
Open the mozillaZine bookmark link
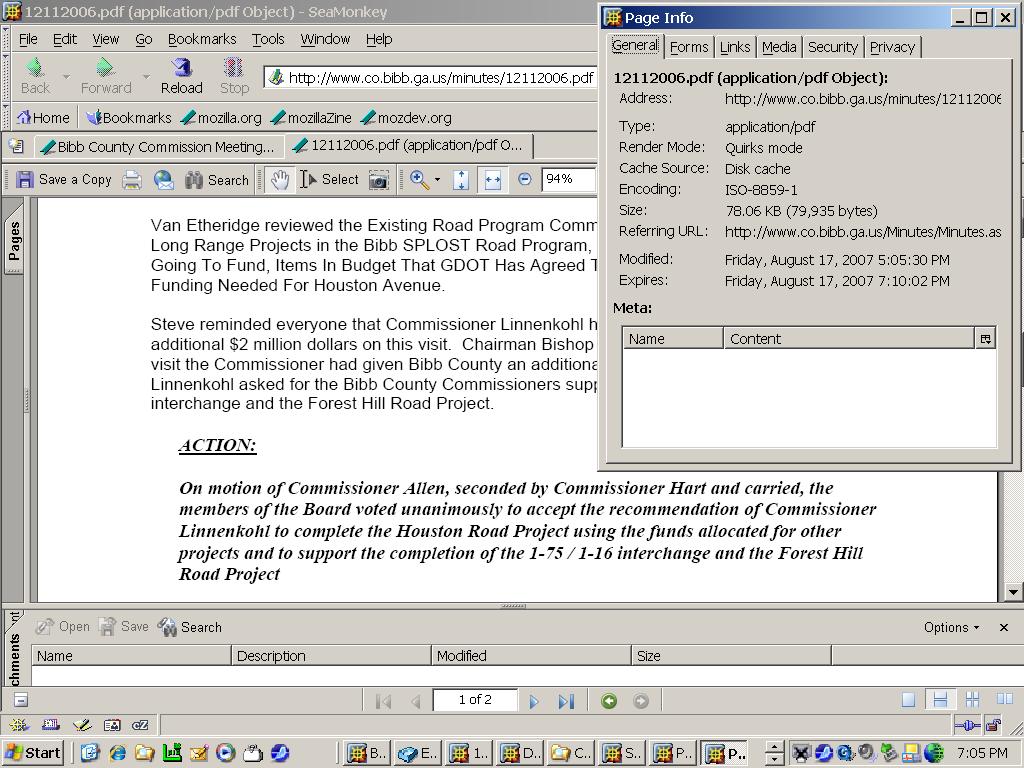tap(312, 118)
